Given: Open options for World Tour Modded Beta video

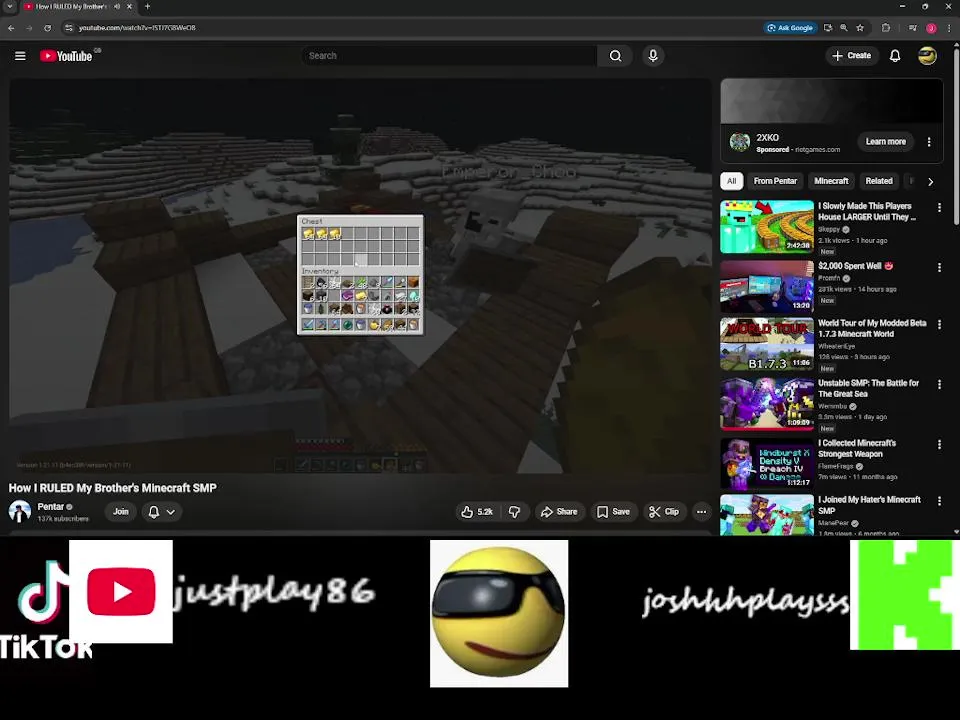Looking at the screenshot, I should [x=939, y=324].
